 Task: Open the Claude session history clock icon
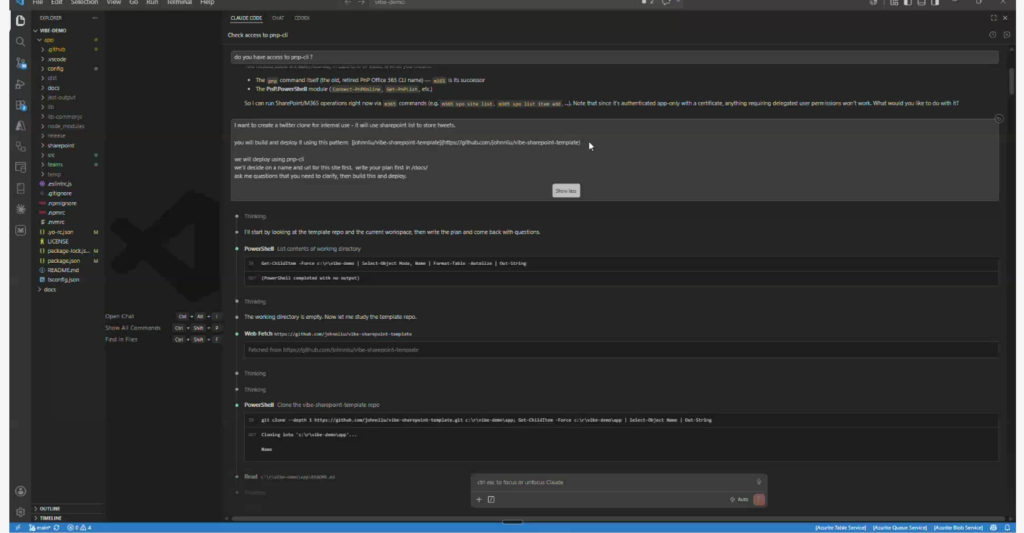point(993,35)
